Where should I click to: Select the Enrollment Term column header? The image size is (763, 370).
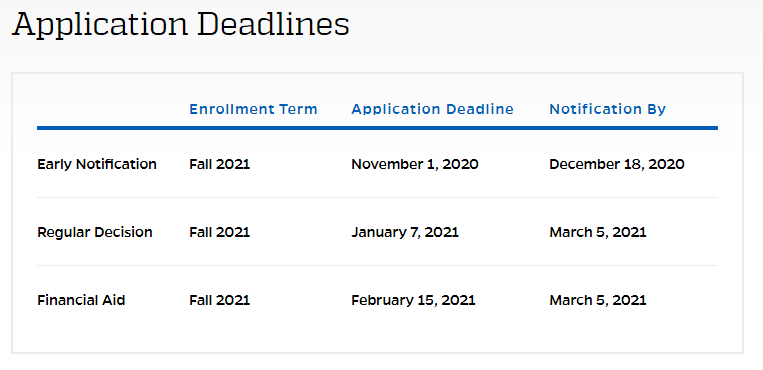[x=253, y=109]
